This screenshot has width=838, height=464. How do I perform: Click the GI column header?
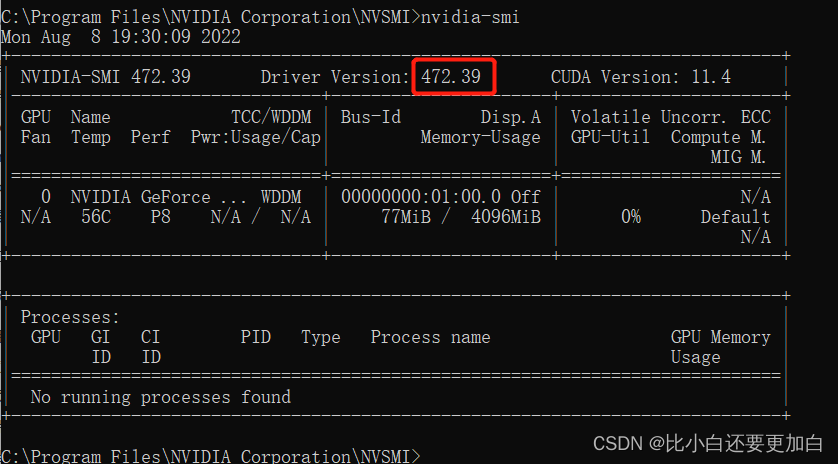click(100, 337)
